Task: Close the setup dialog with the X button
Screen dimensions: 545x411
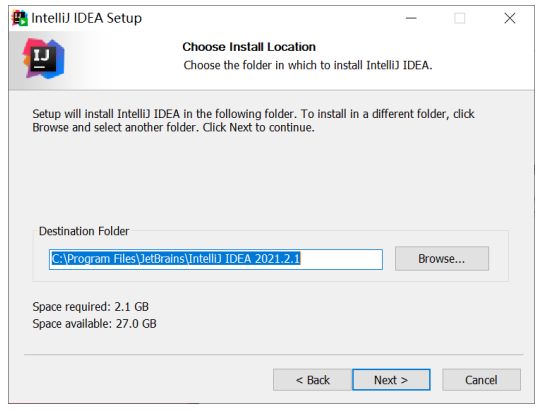Action: pyautogui.click(x=510, y=18)
